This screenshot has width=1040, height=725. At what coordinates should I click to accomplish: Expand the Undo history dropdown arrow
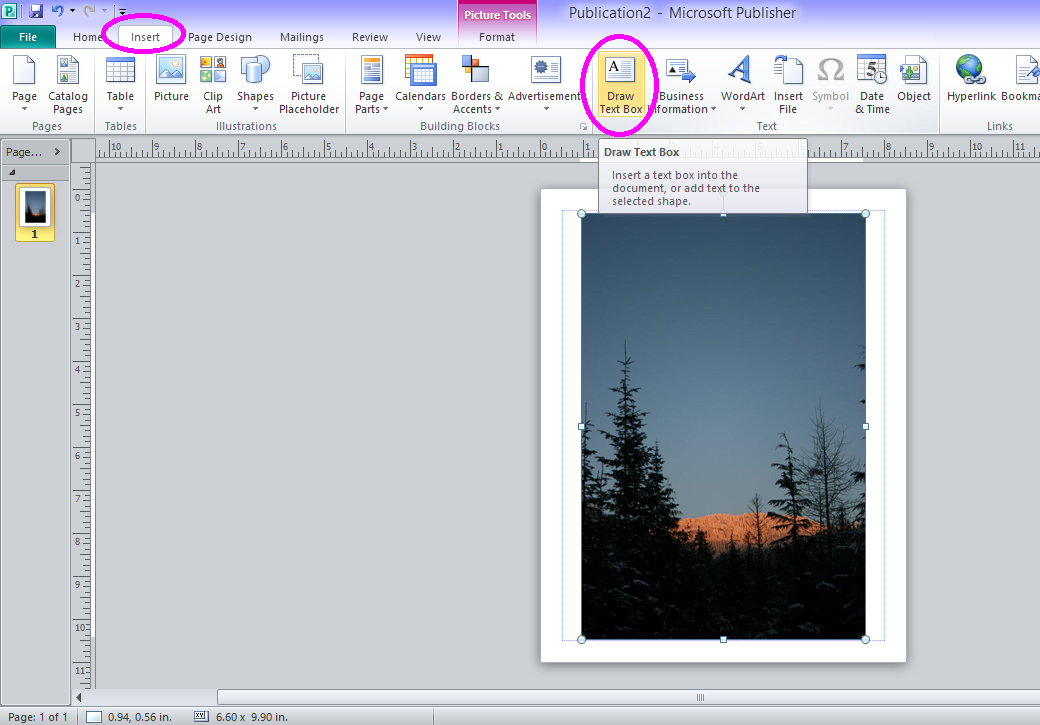[x=72, y=11]
